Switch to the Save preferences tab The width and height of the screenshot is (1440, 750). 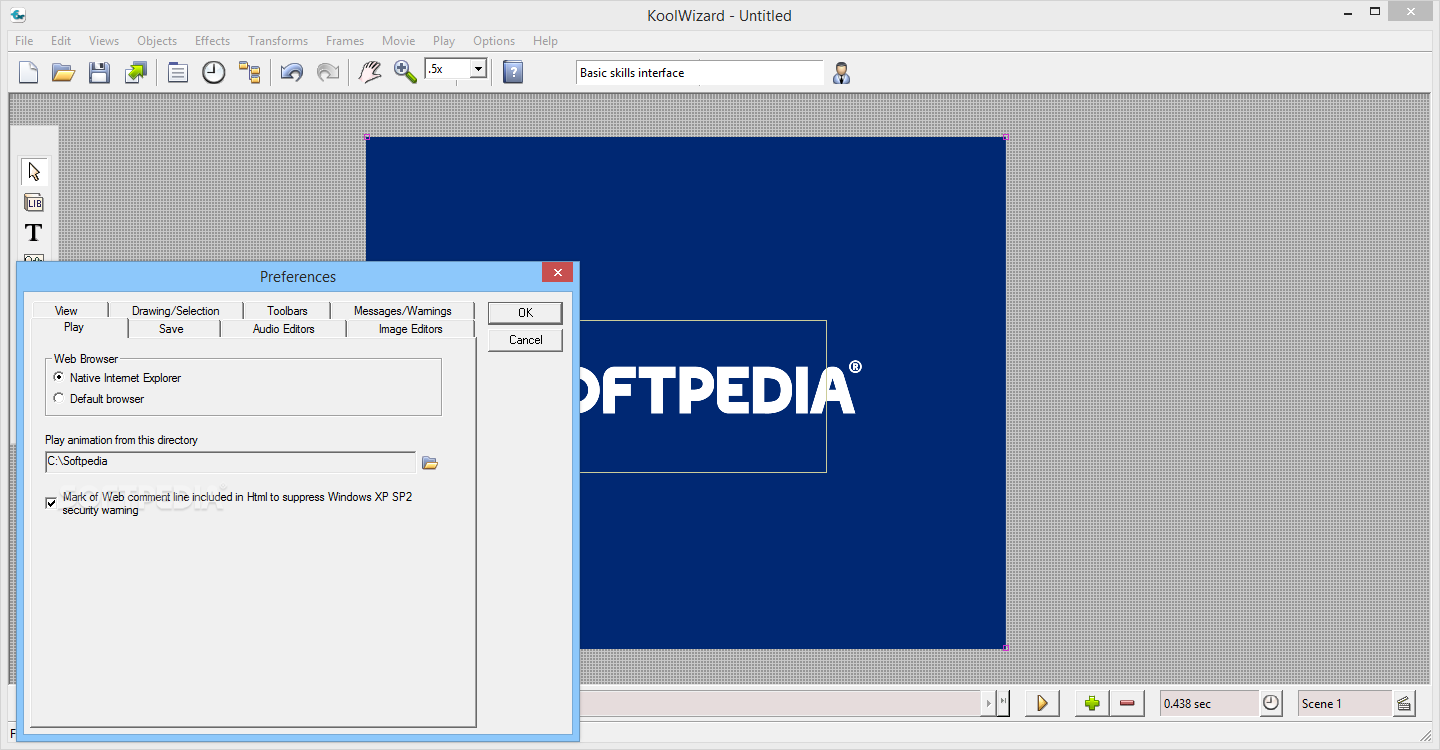(x=172, y=329)
